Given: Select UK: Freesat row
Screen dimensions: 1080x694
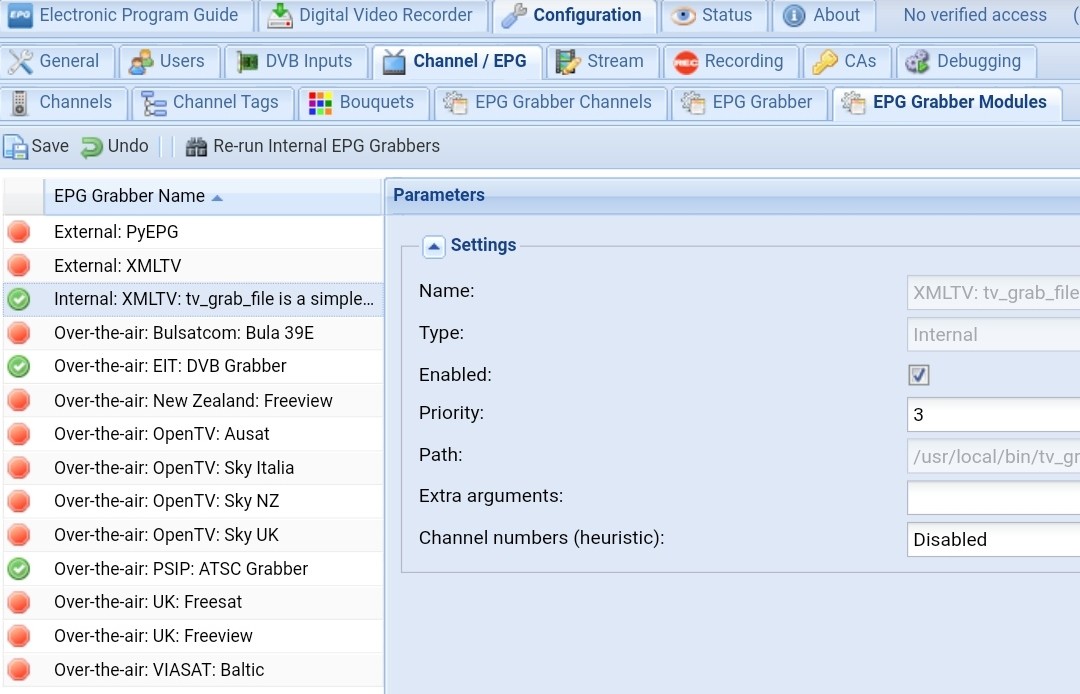Looking at the screenshot, I should (x=193, y=602).
